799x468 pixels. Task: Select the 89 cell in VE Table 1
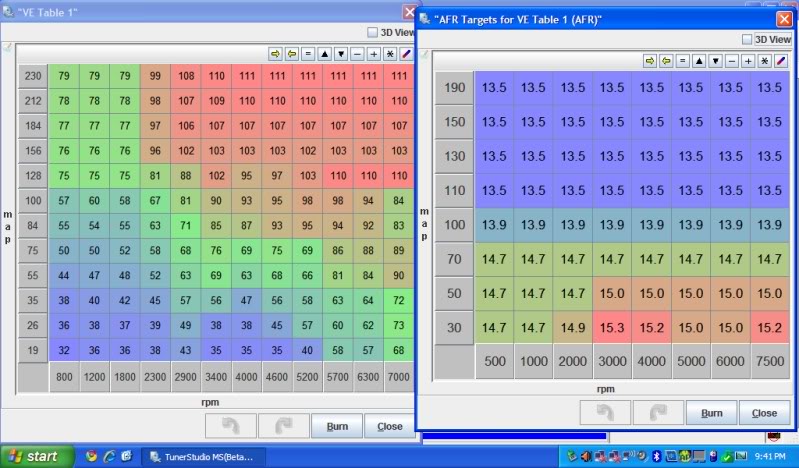coord(398,250)
